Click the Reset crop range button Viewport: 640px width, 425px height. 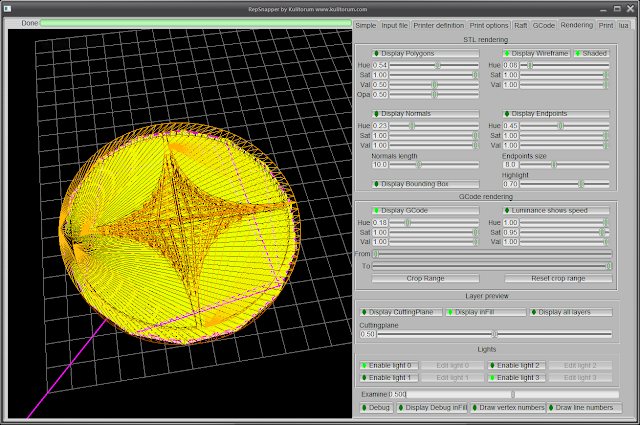coord(558,278)
